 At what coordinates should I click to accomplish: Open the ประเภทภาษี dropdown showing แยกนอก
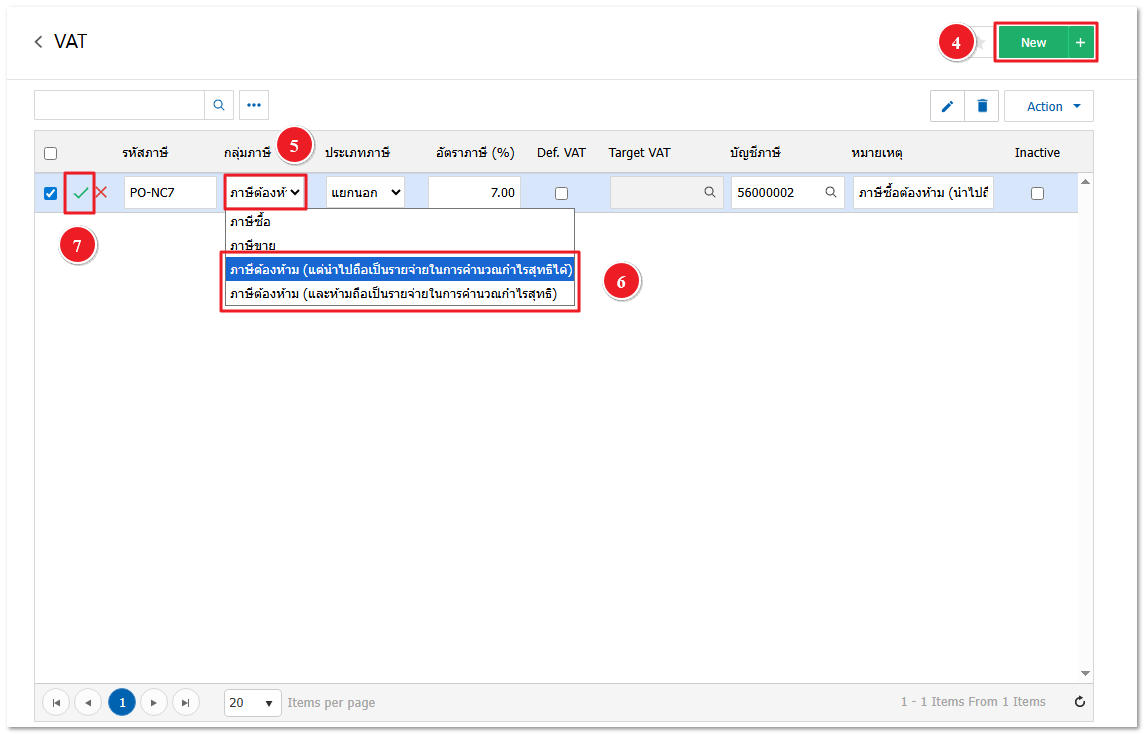pos(365,193)
